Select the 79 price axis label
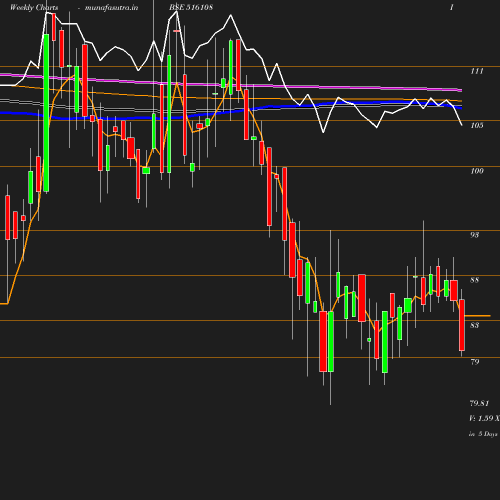 (474, 362)
